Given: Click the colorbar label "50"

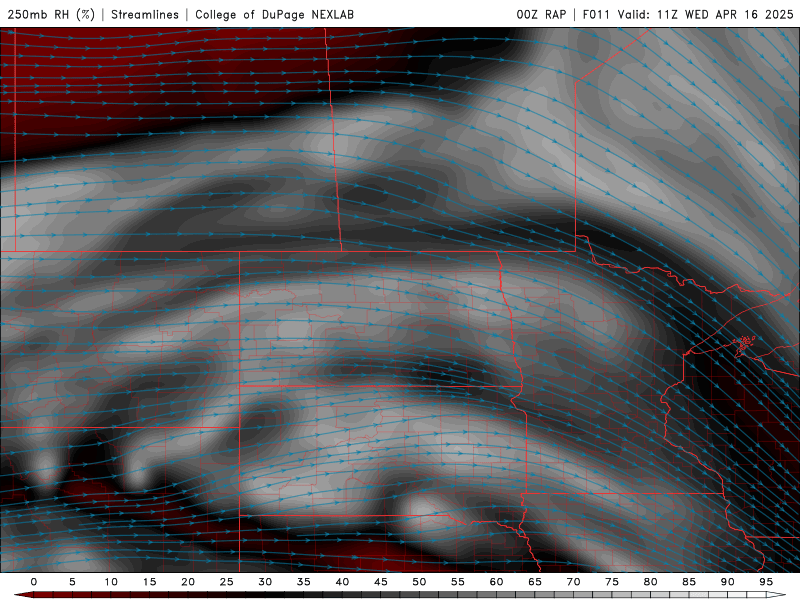Looking at the screenshot, I should [419, 582].
